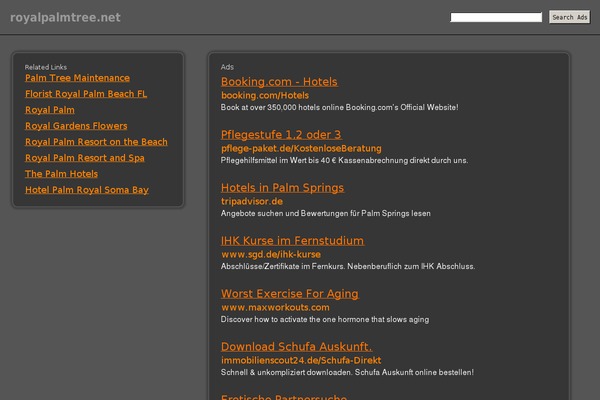This screenshot has width=600, height=400.
Task: Click pflege-paket.de/KostenloseBeratung URL
Action: pyautogui.click(x=301, y=149)
